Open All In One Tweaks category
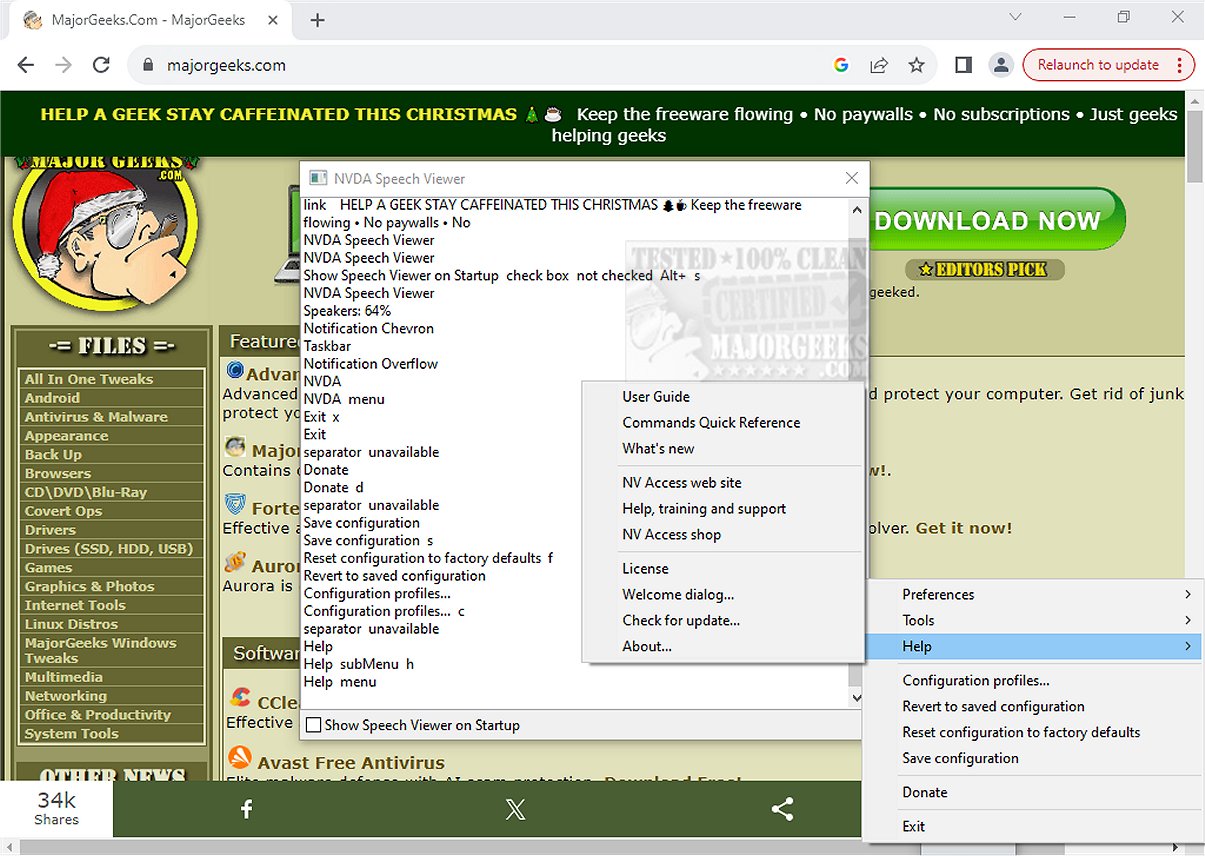The width and height of the screenshot is (1205, 856). point(89,379)
